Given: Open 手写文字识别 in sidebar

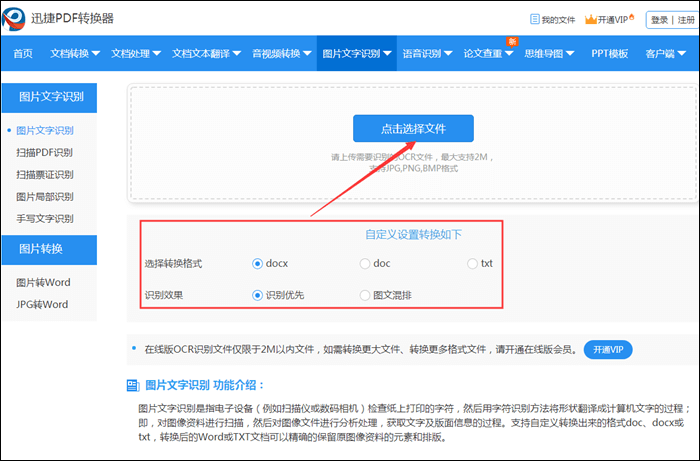Looking at the screenshot, I should point(45,219).
